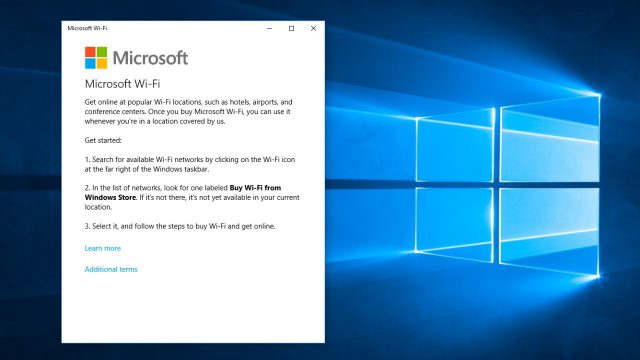Image resolution: width=640 pixels, height=360 pixels.
Task: Click step 3 about following the steps
Action: [180, 226]
